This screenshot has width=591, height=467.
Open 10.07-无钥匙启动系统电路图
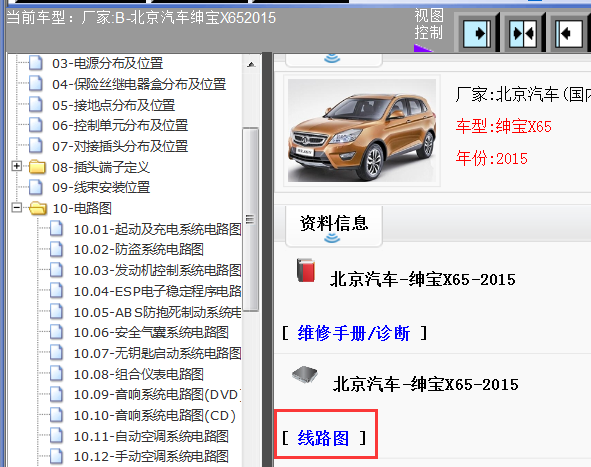[x=157, y=353]
